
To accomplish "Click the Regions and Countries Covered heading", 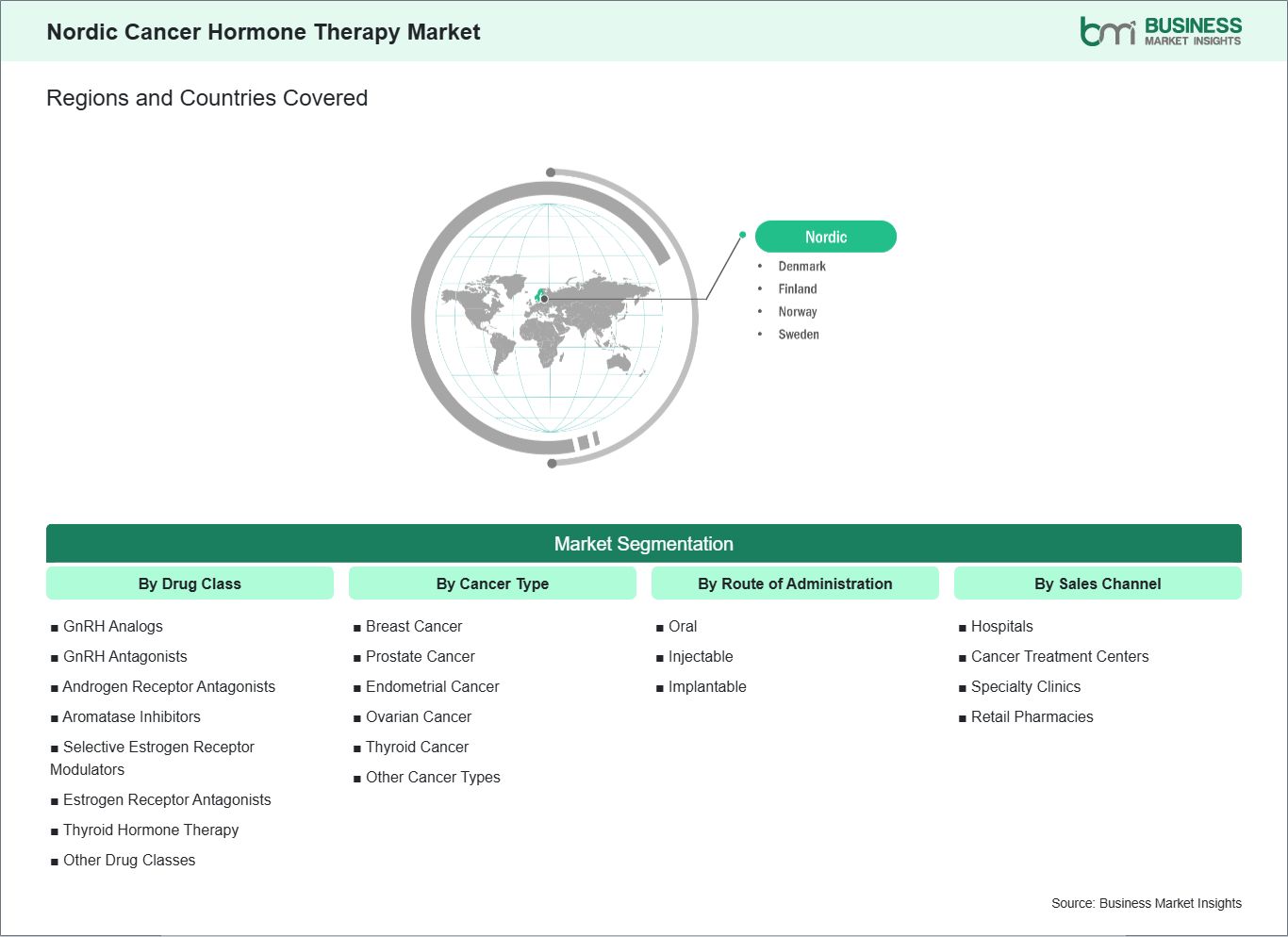I will click(x=206, y=97).
